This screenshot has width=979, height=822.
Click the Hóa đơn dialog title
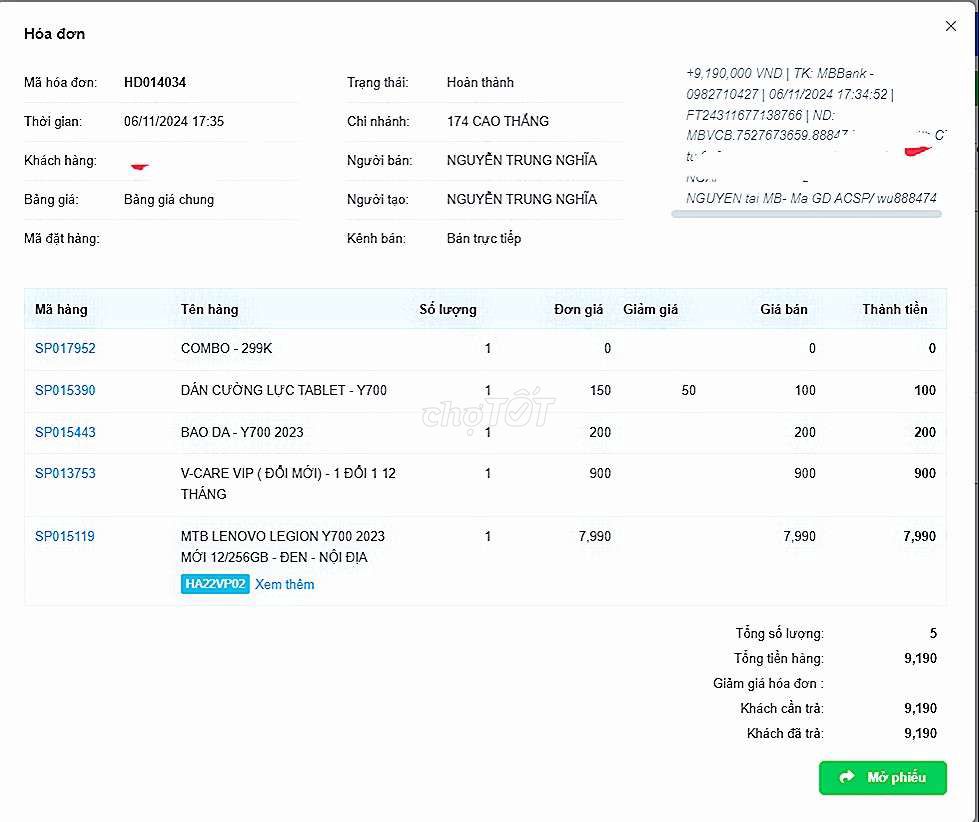[54, 34]
